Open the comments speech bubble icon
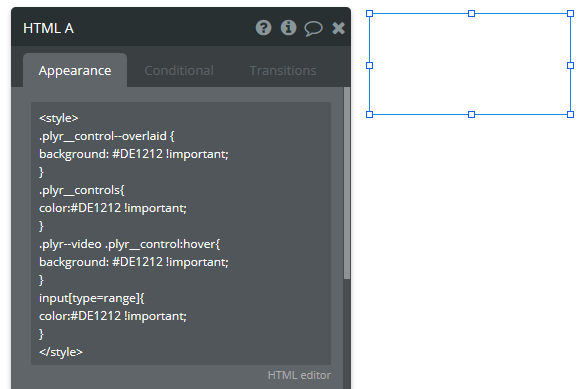 pos(313,29)
